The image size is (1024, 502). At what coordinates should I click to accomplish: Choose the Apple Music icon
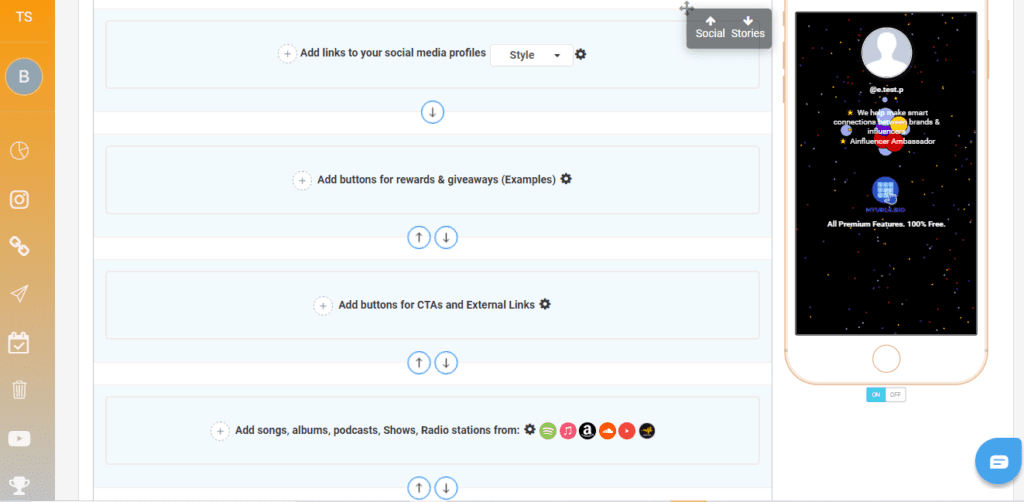pos(568,431)
